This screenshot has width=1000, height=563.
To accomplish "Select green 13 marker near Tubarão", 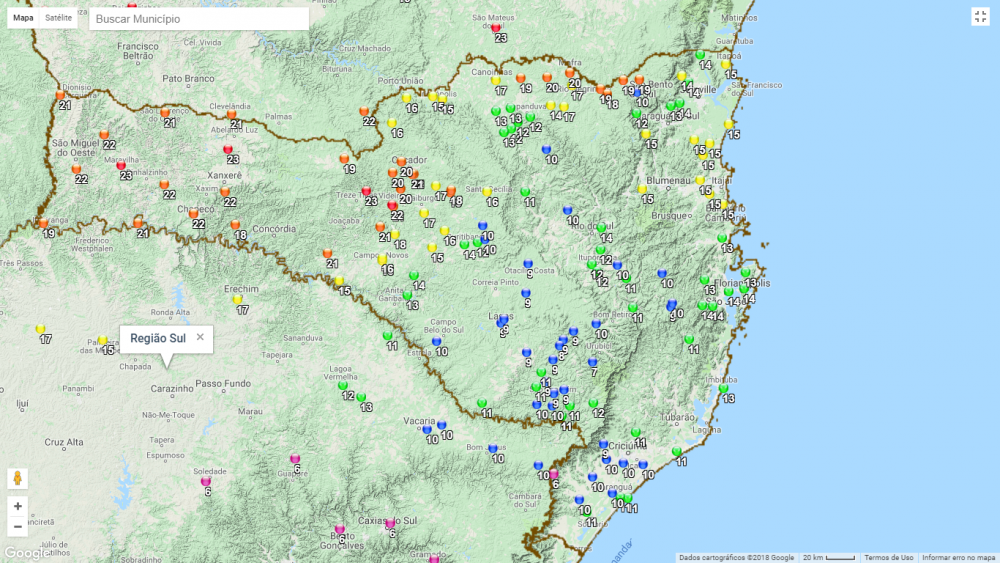I will click(x=725, y=388).
